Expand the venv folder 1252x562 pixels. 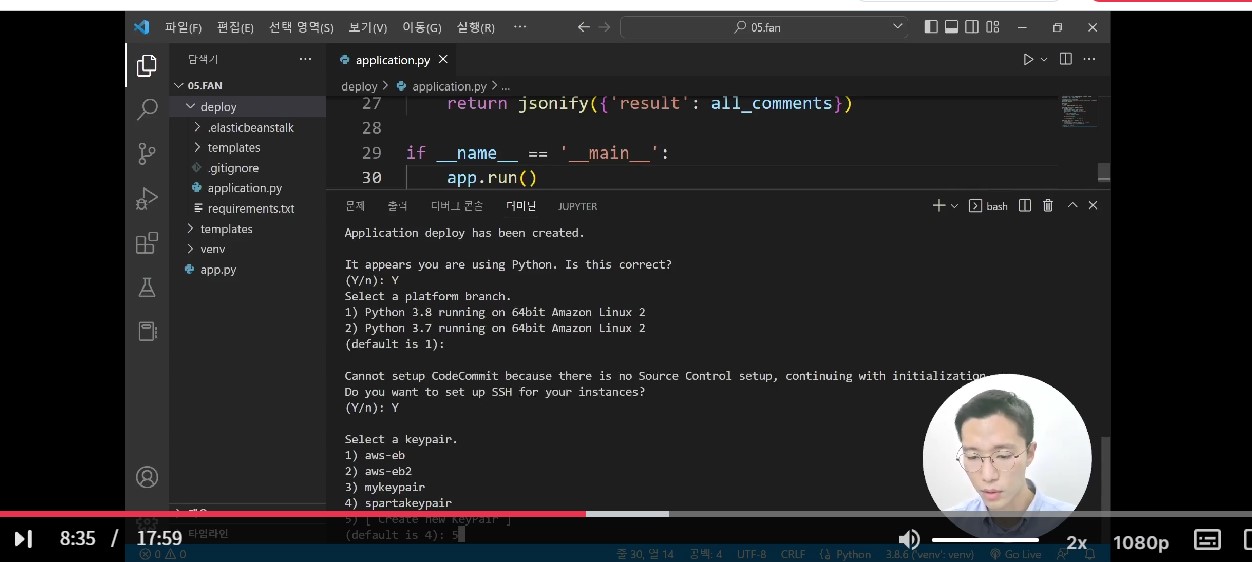[x=248, y=249]
